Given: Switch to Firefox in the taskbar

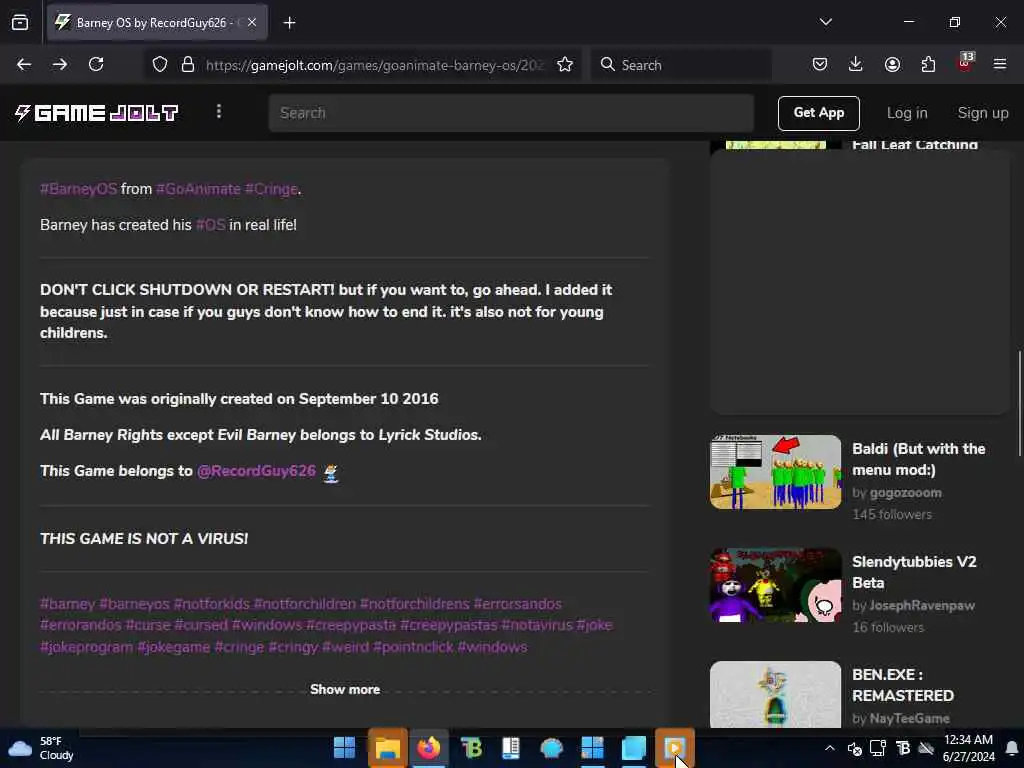Looking at the screenshot, I should click(x=428, y=748).
